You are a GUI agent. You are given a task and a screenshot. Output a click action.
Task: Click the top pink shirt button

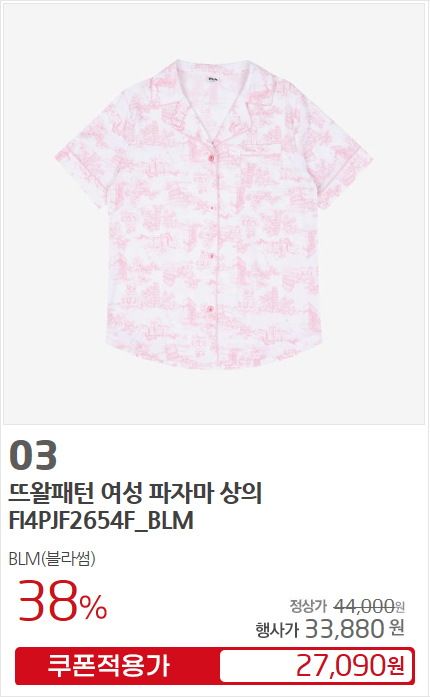pos(212,156)
